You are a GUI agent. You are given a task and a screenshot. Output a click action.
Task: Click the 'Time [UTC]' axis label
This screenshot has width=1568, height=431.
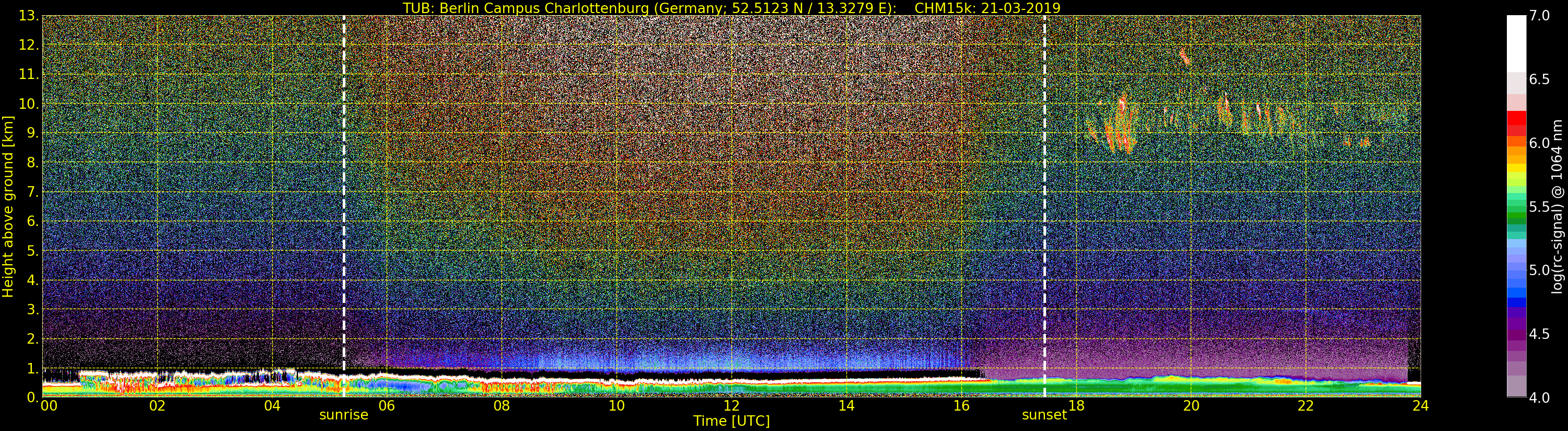[731, 421]
